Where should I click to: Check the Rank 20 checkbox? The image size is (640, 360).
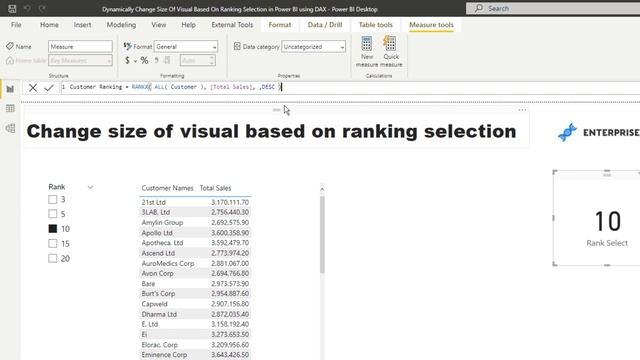[53, 258]
